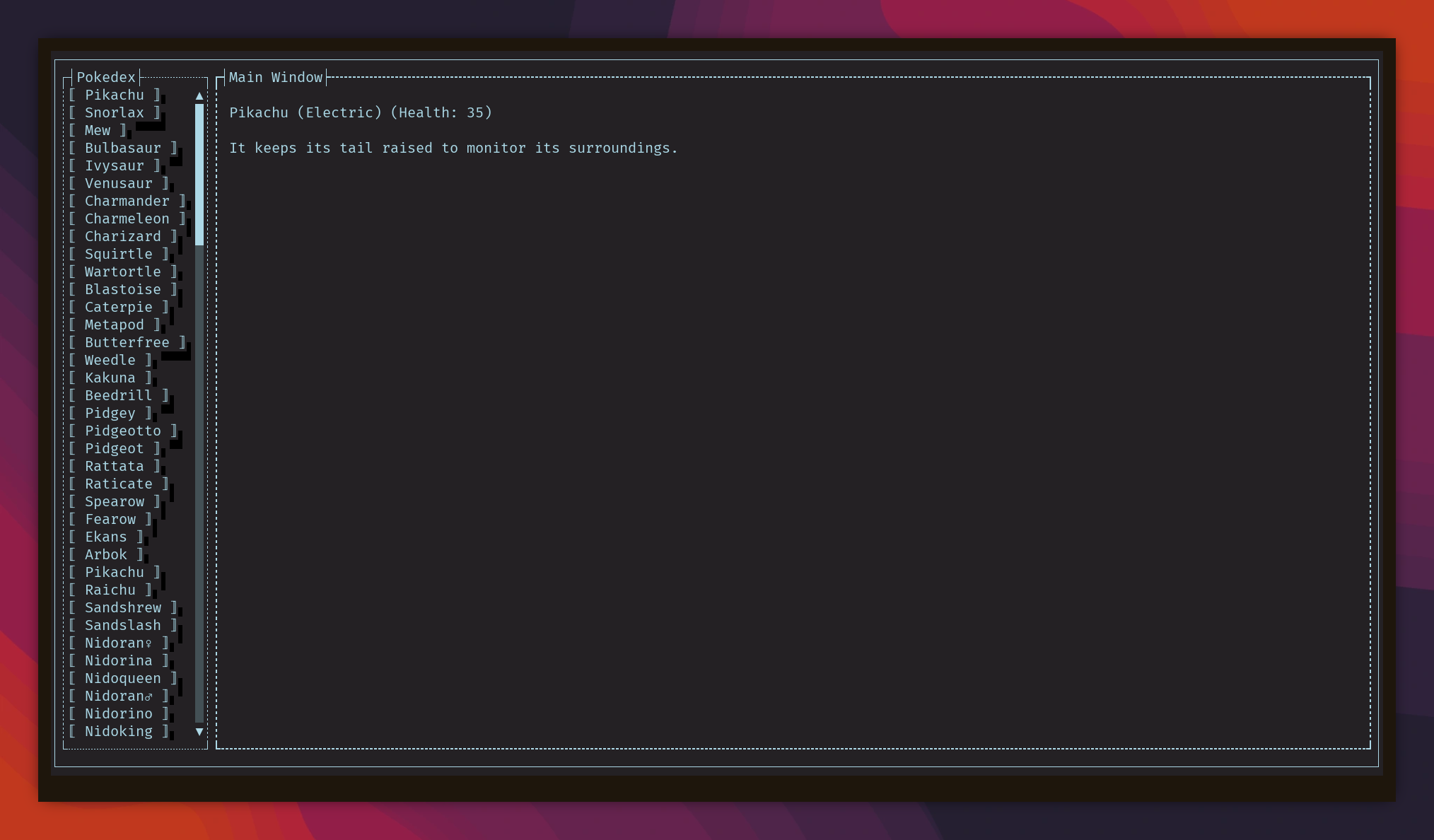Image resolution: width=1434 pixels, height=840 pixels.
Task: Open Beedrill details
Action: [119, 396]
